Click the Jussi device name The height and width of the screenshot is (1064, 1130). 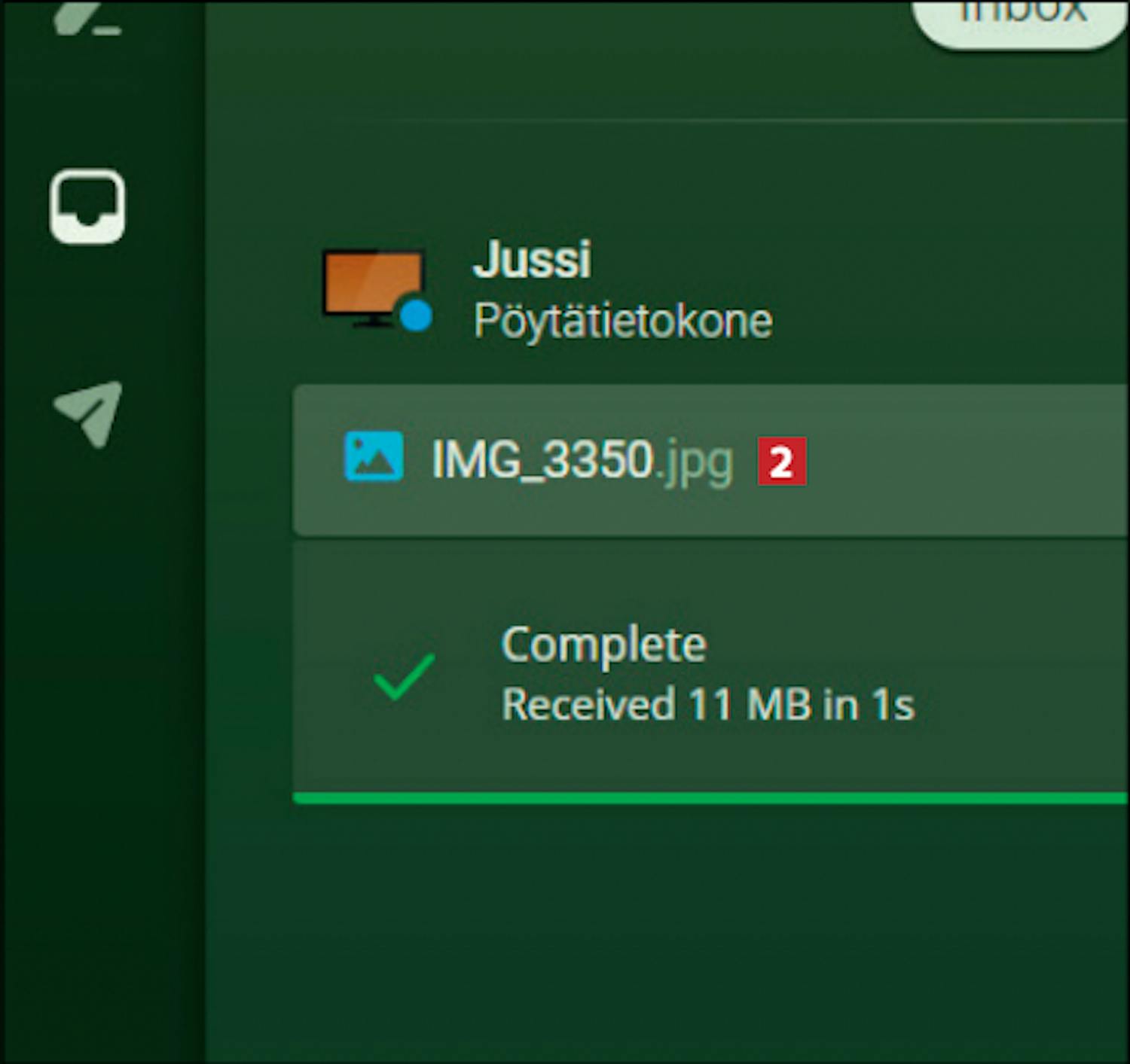[x=531, y=260]
